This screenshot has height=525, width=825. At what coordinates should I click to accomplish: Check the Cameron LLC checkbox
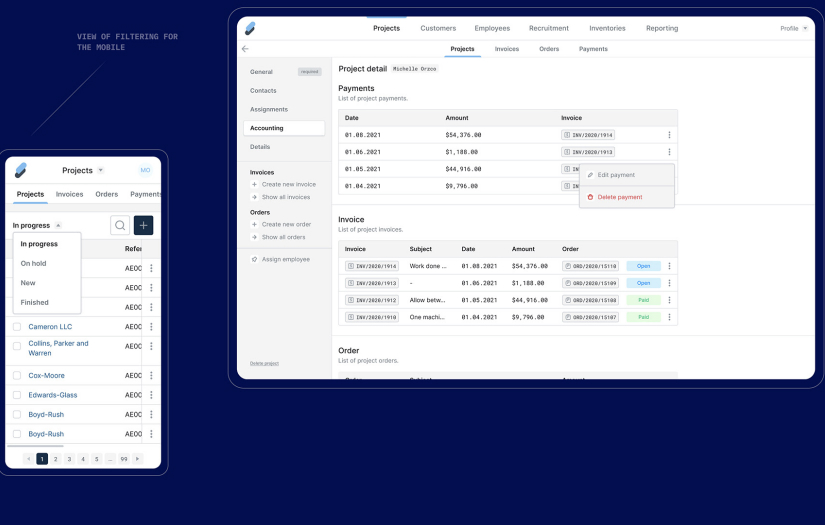(x=17, y=327)
